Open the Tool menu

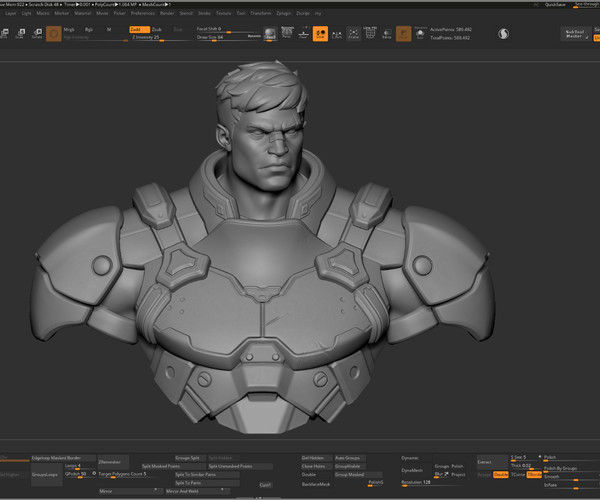point(241,13)
